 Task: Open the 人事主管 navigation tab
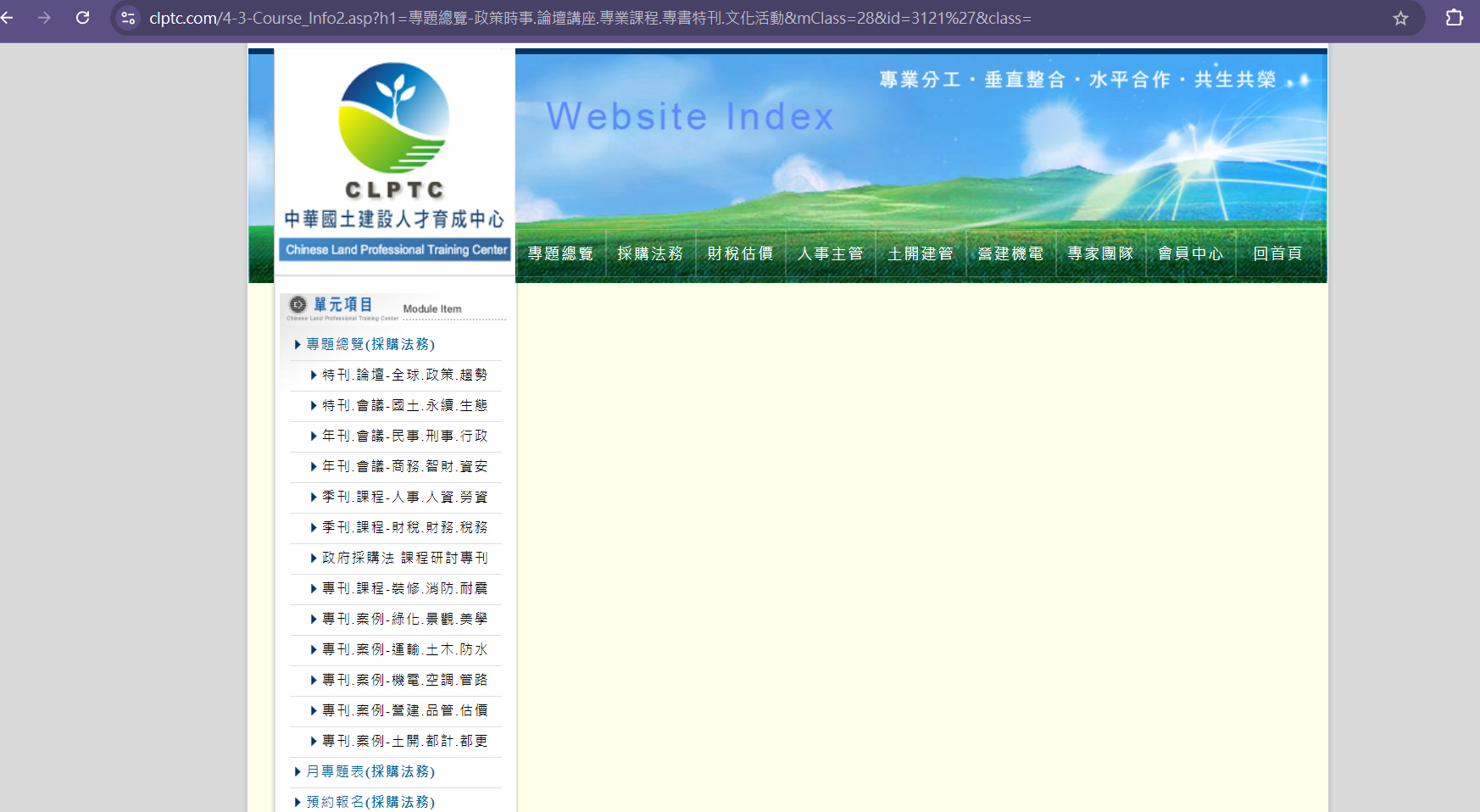click(x=831, y=253)
